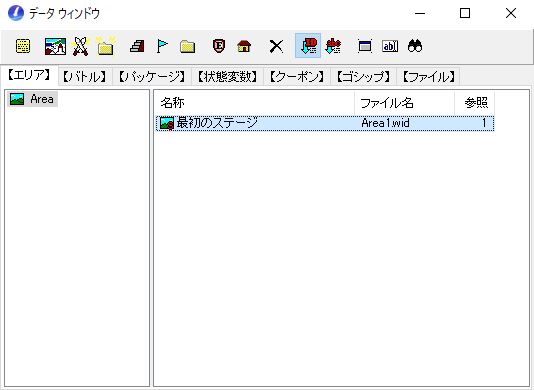The width and height of the screenshot is (534, 390).
Task: Open the 【状態変数】 tab
Action: click(x=227, y=77)
